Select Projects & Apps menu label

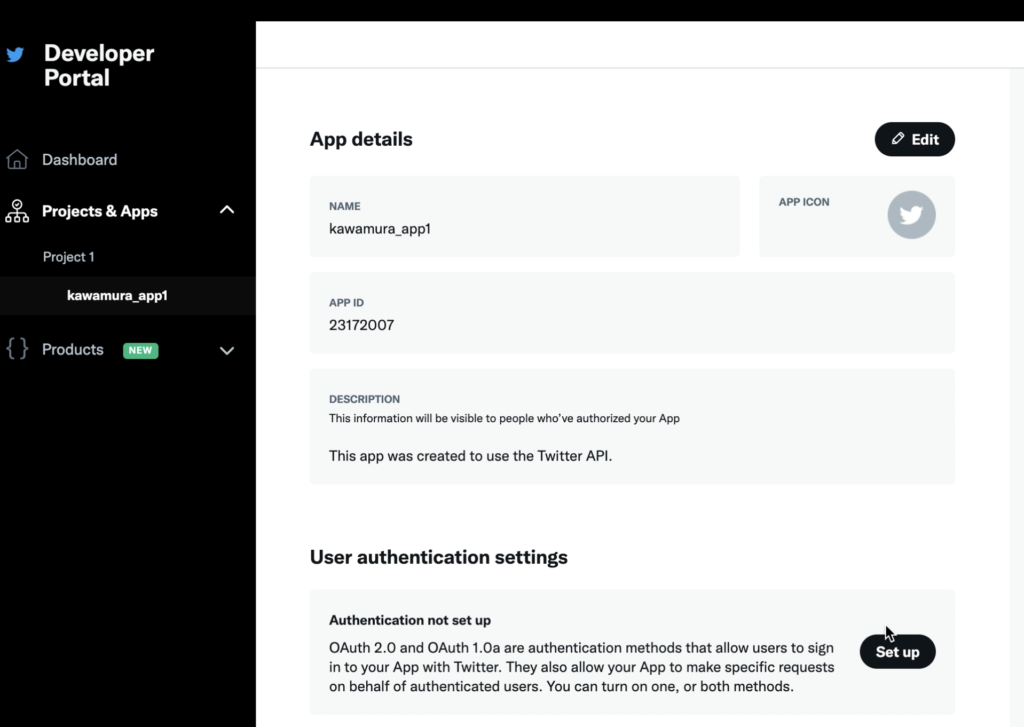pos(100,211)
